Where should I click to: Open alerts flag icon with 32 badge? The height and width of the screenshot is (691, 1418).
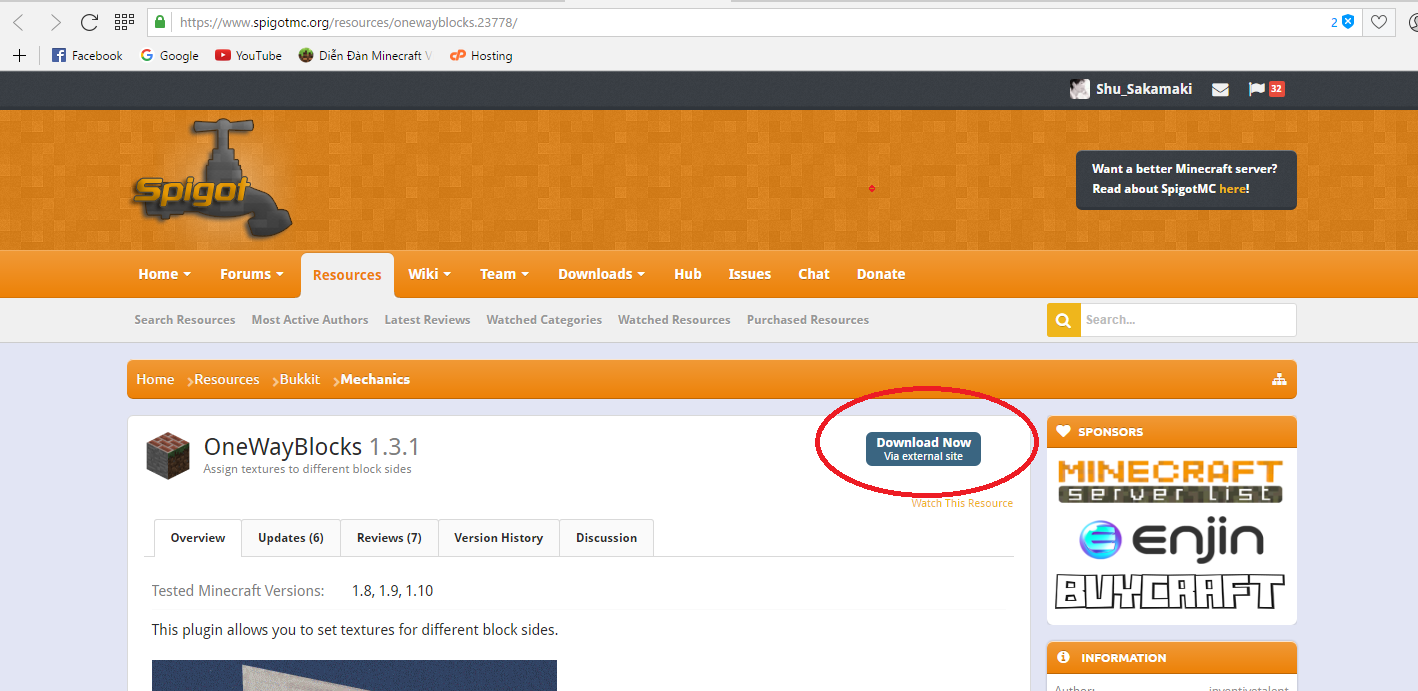1266,89
